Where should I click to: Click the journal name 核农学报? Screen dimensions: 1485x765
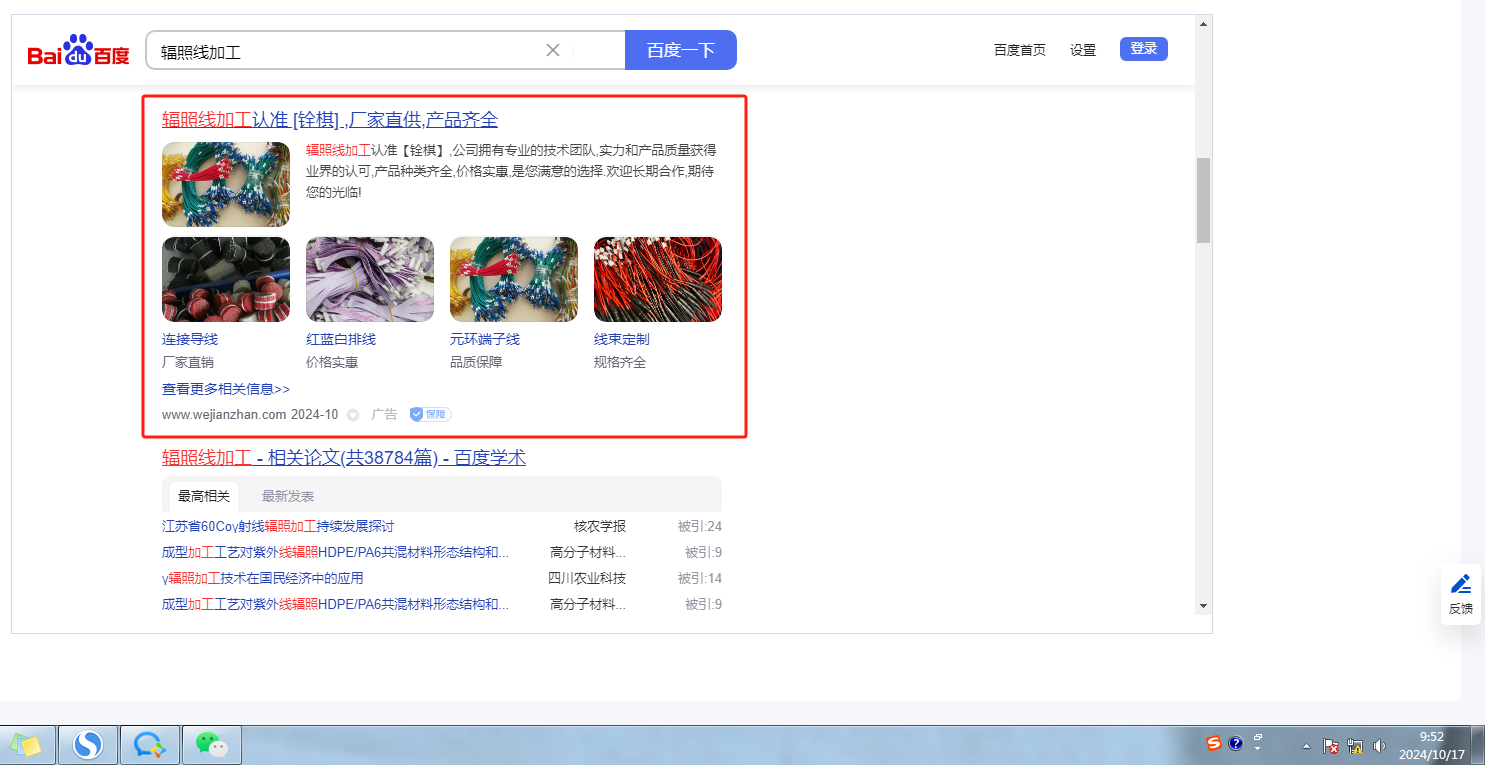[x=600, y=526]
